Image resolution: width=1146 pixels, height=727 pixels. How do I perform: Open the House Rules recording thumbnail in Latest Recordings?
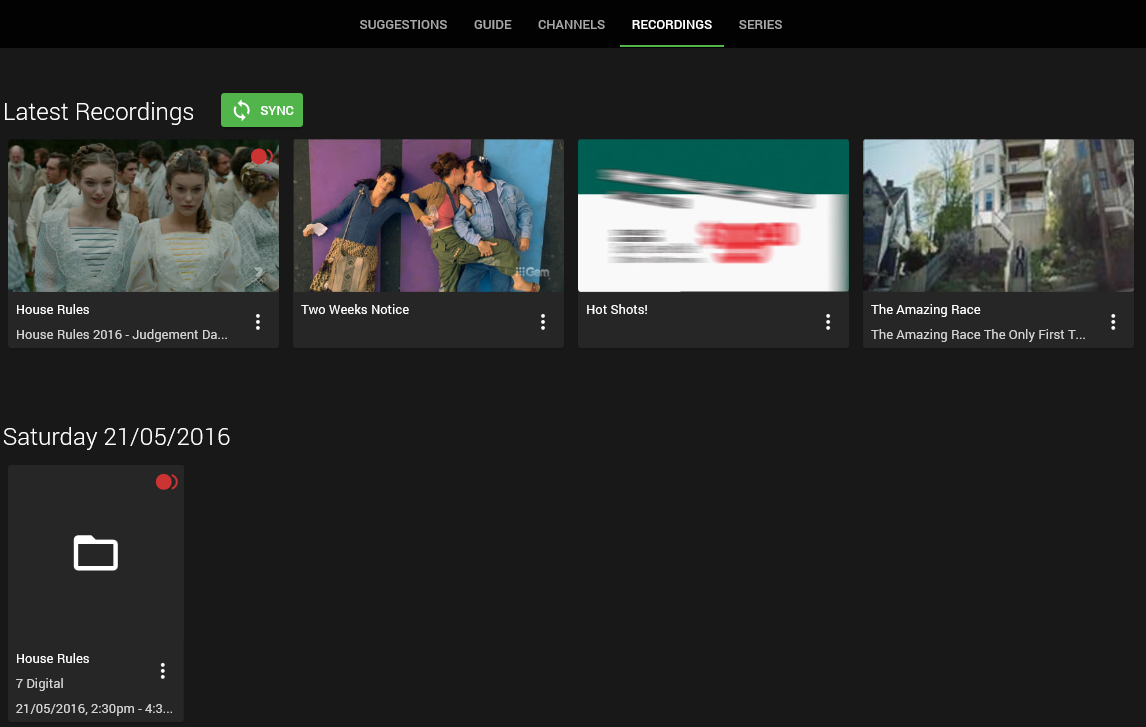pos(143,216)
